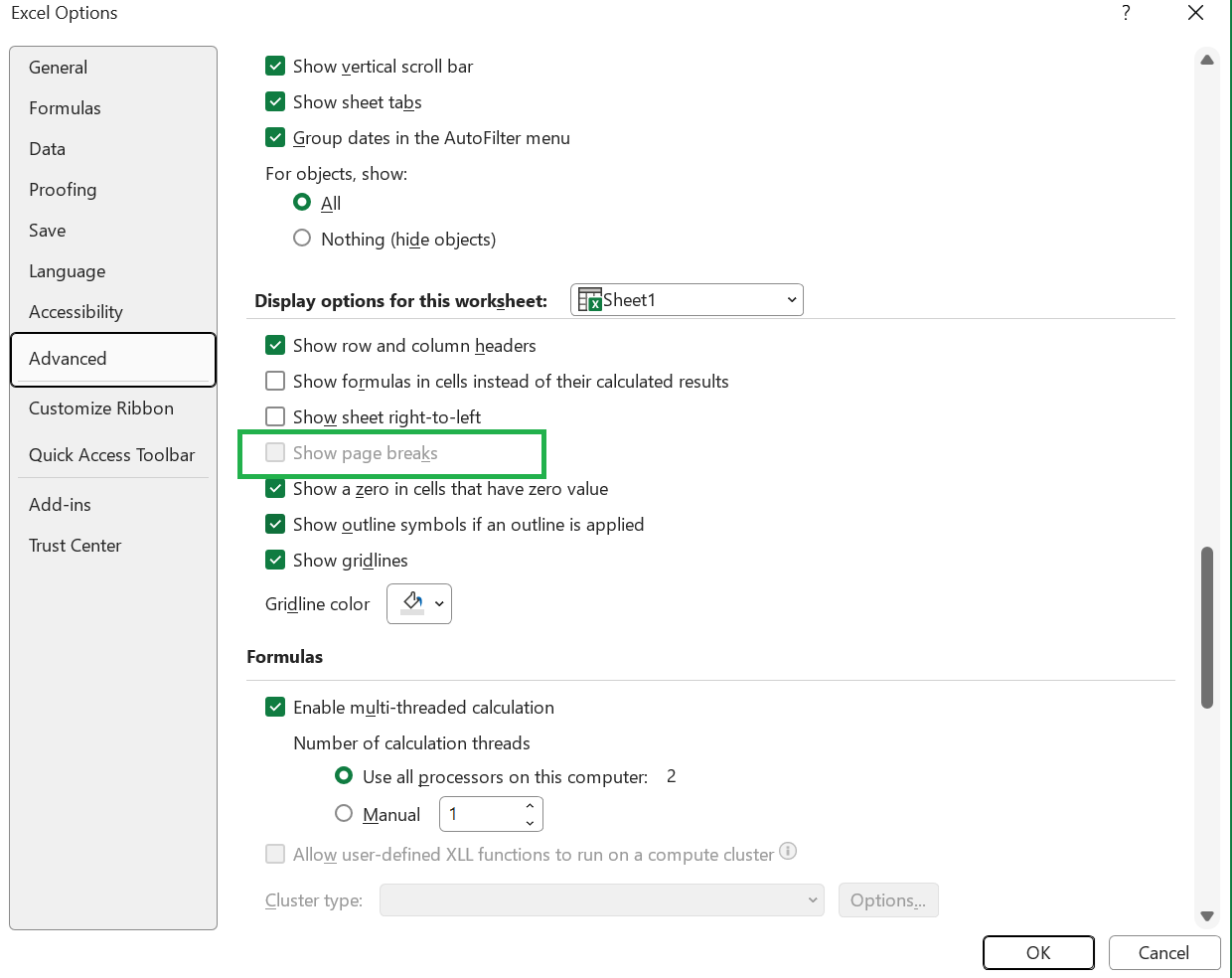The image size is (1232, 978).
Task: Open the Cluster type combo box
Action: (602, 900)
